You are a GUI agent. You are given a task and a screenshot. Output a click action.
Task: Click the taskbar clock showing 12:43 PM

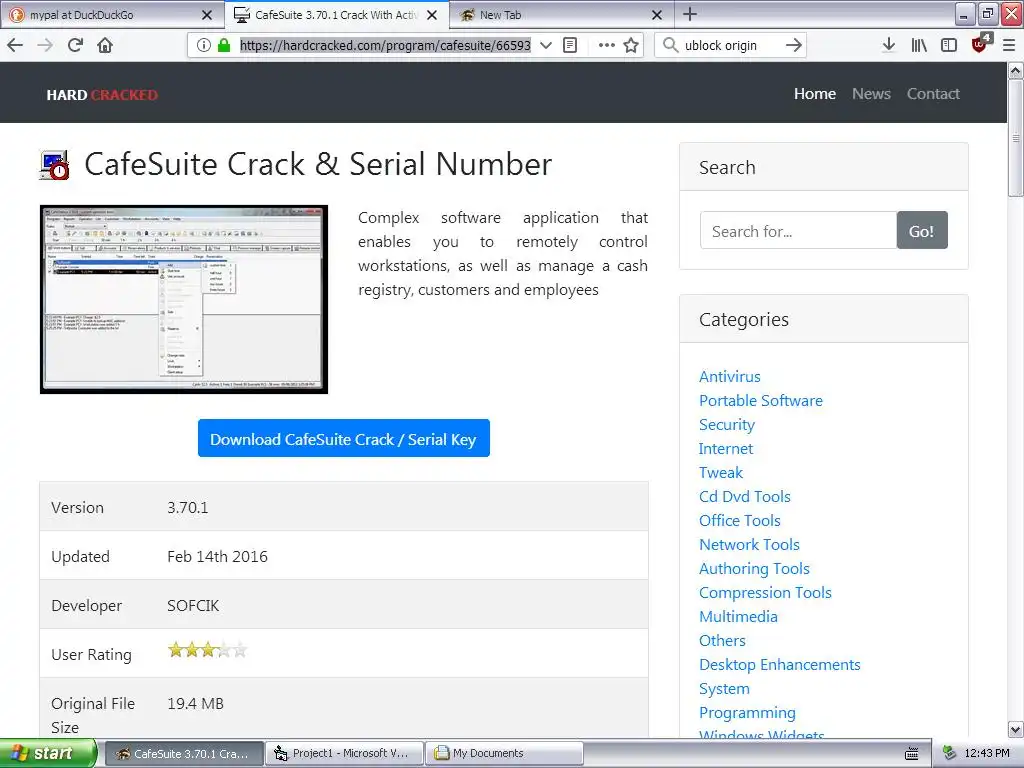click(x=986, y=753)
